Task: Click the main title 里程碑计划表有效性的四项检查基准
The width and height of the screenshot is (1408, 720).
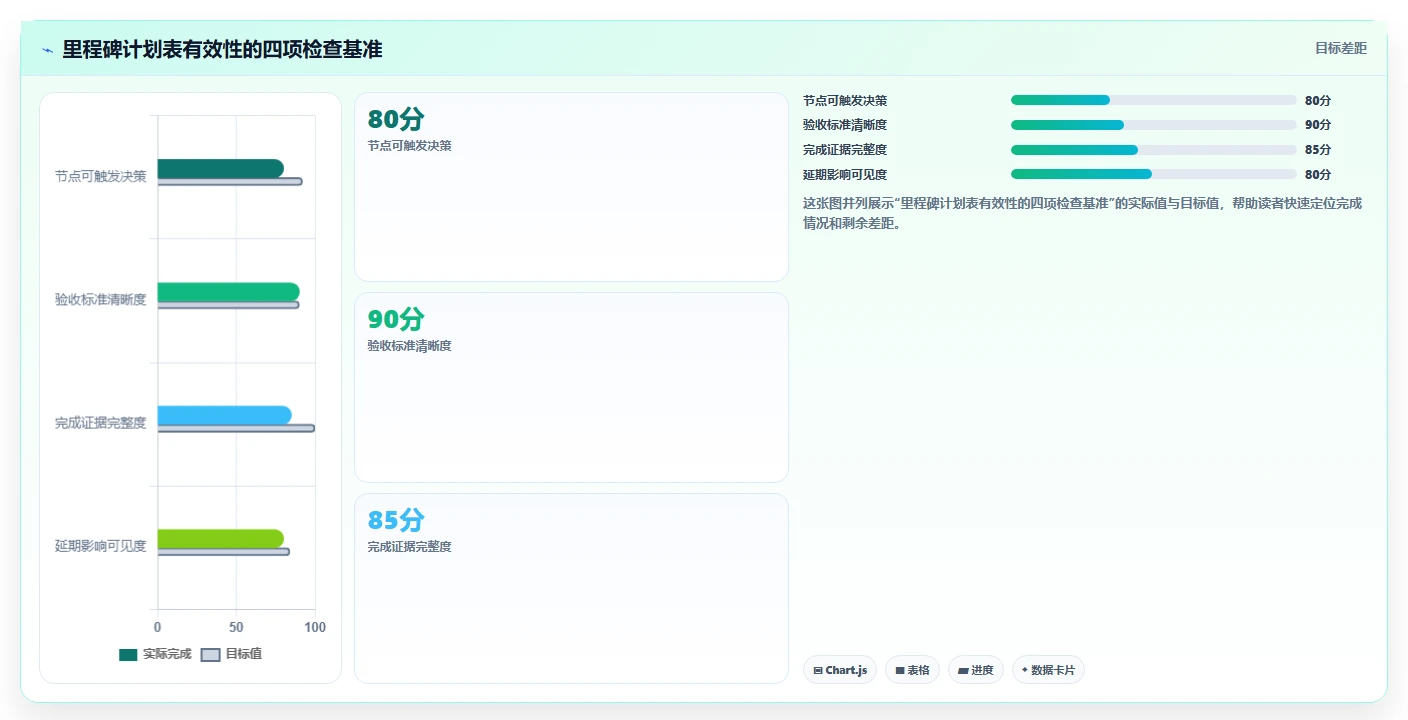Action: pos(222,49)
